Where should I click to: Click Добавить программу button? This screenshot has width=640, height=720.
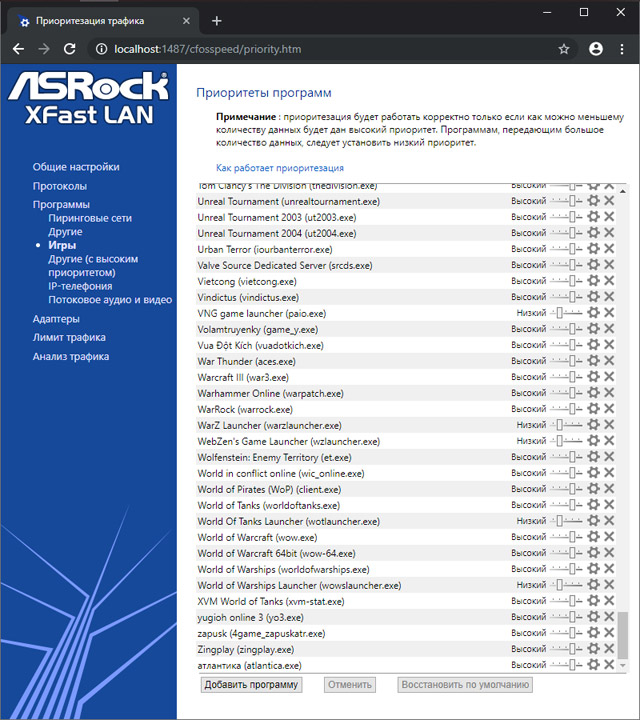pyautogui.click(x=251, y=685)
